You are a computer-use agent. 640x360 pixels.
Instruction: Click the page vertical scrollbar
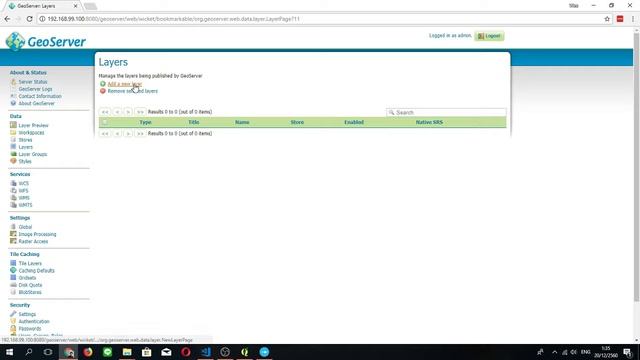pyautogui.click(x=636, y=167)
